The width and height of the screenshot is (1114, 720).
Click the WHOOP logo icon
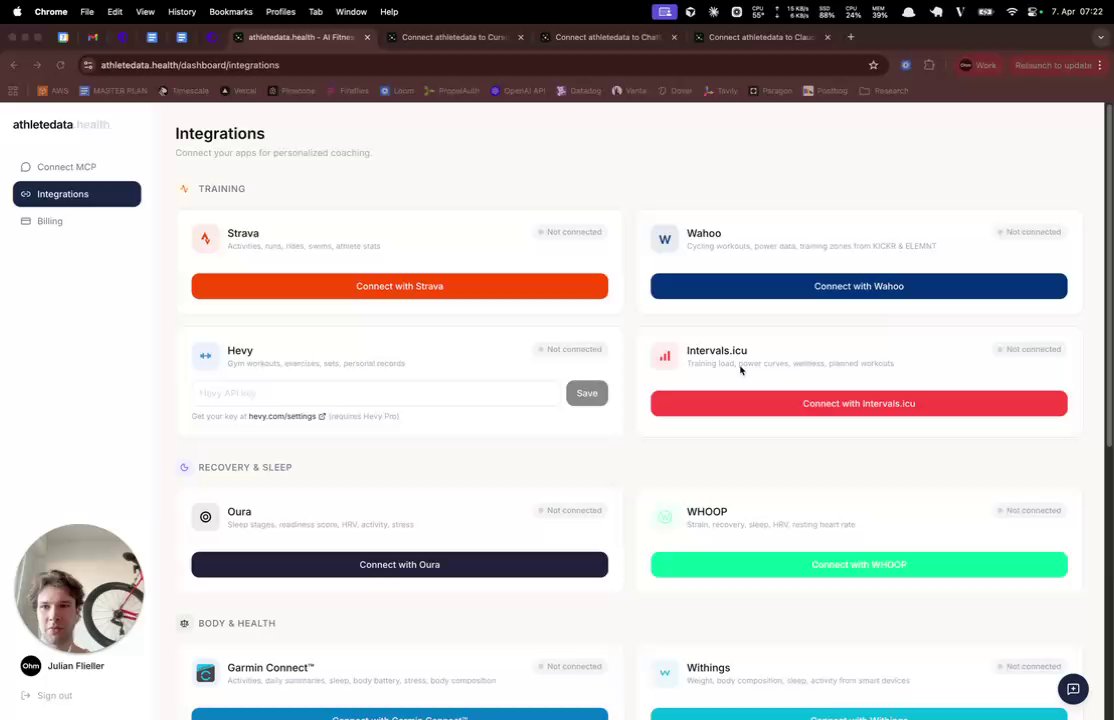coord(664,517)
